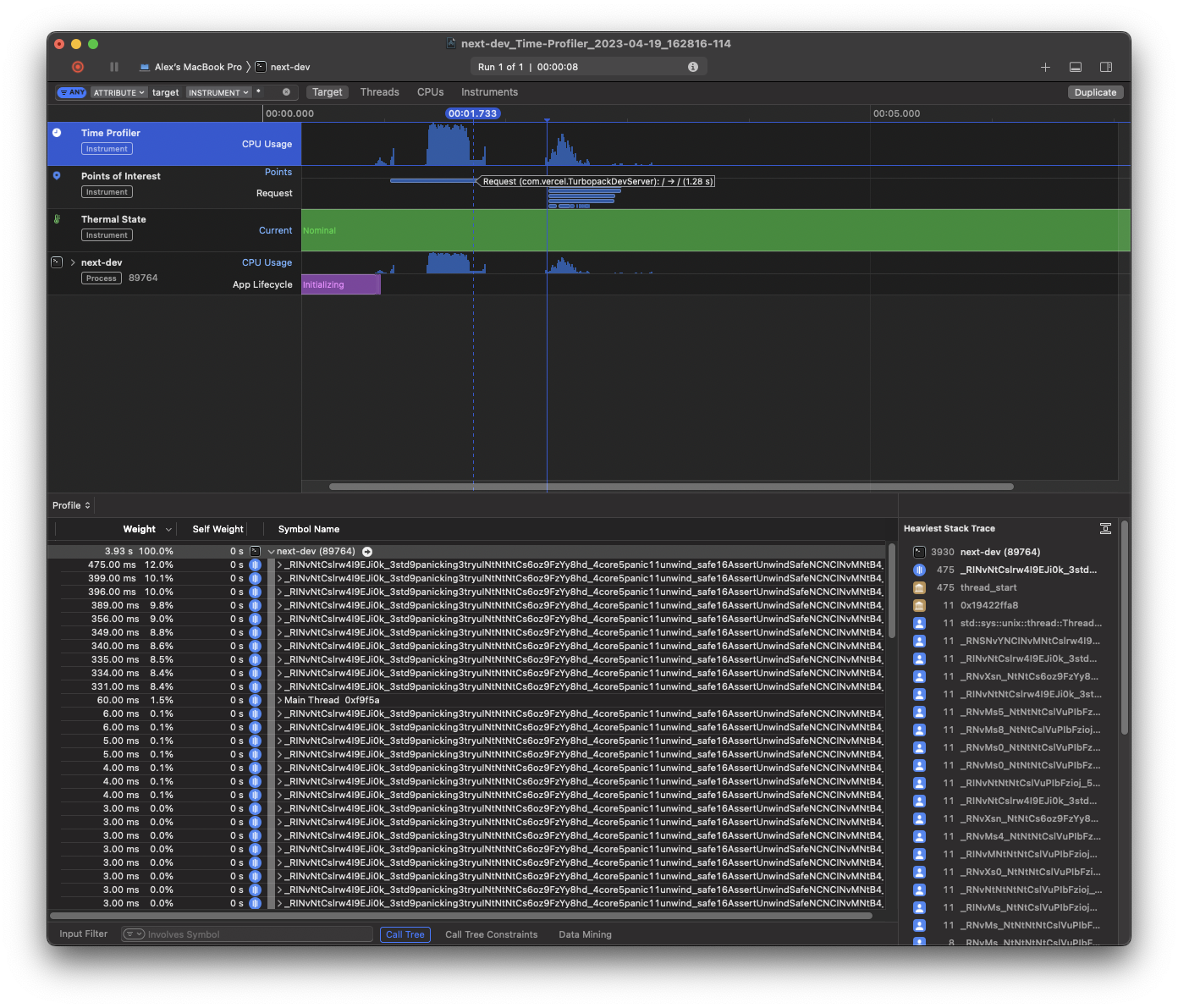
Task: Click the horizontal timeline scrollbar
Action: (671, 487)
